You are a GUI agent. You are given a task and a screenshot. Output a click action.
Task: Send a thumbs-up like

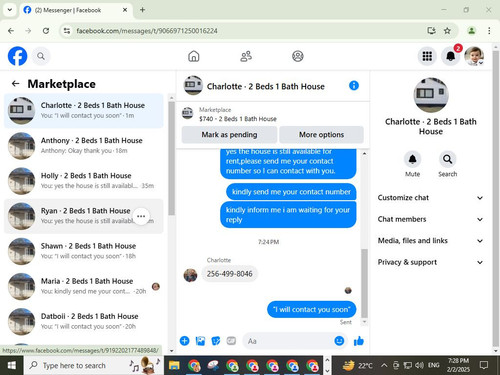point(359,341)
